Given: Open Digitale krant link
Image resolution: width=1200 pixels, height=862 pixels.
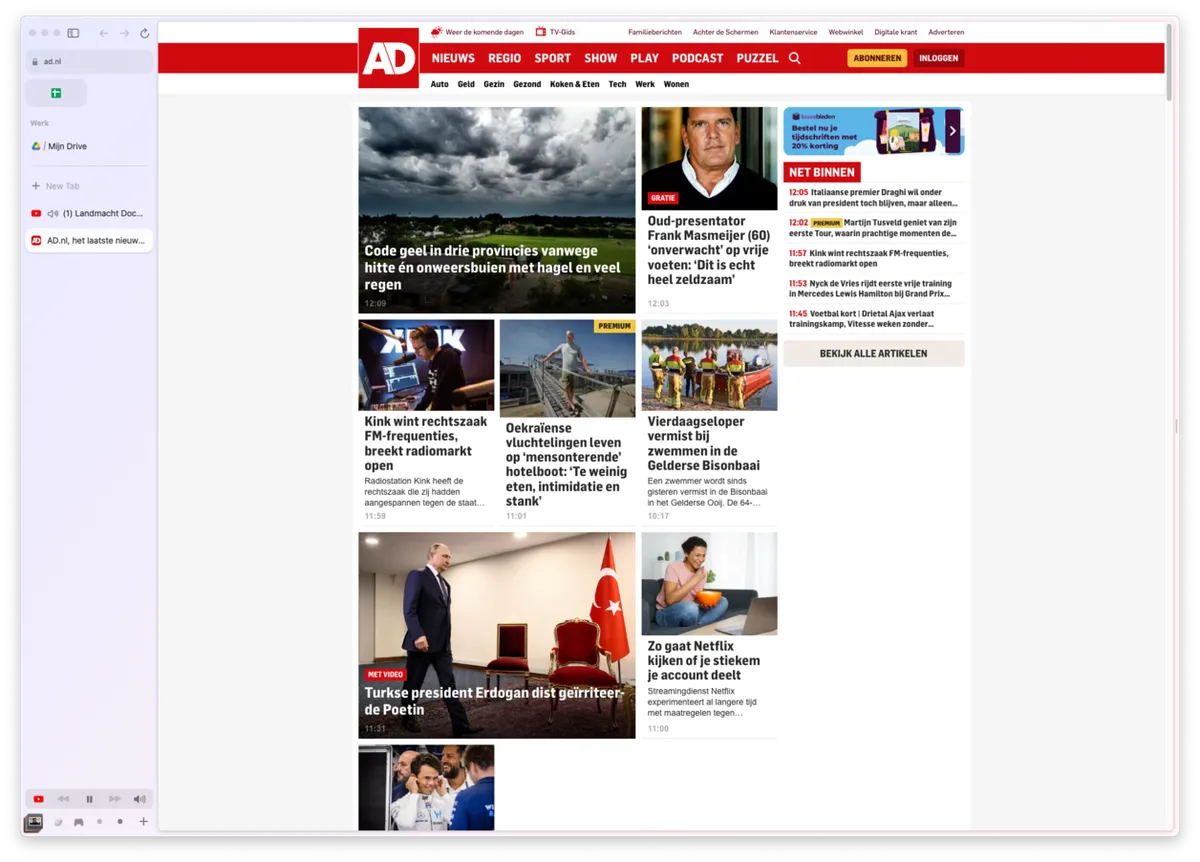Looking at the screenshot, I should [x=896, y=32].
